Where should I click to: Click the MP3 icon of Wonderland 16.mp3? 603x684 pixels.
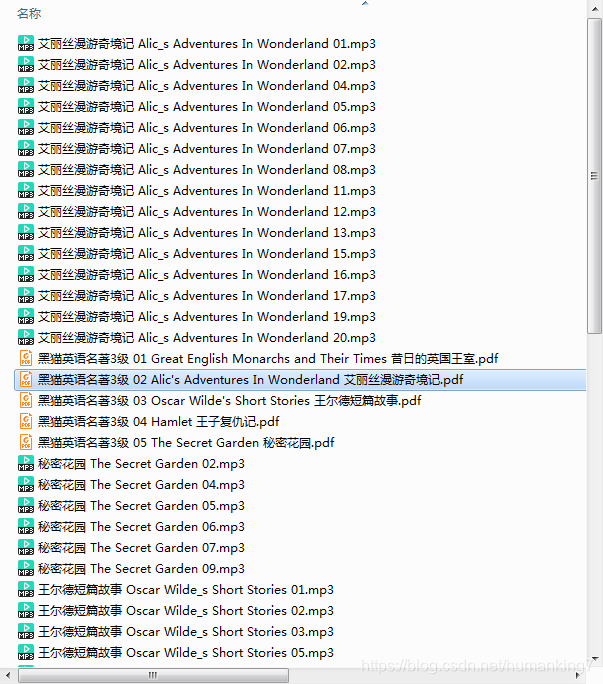tap(26, 274)
